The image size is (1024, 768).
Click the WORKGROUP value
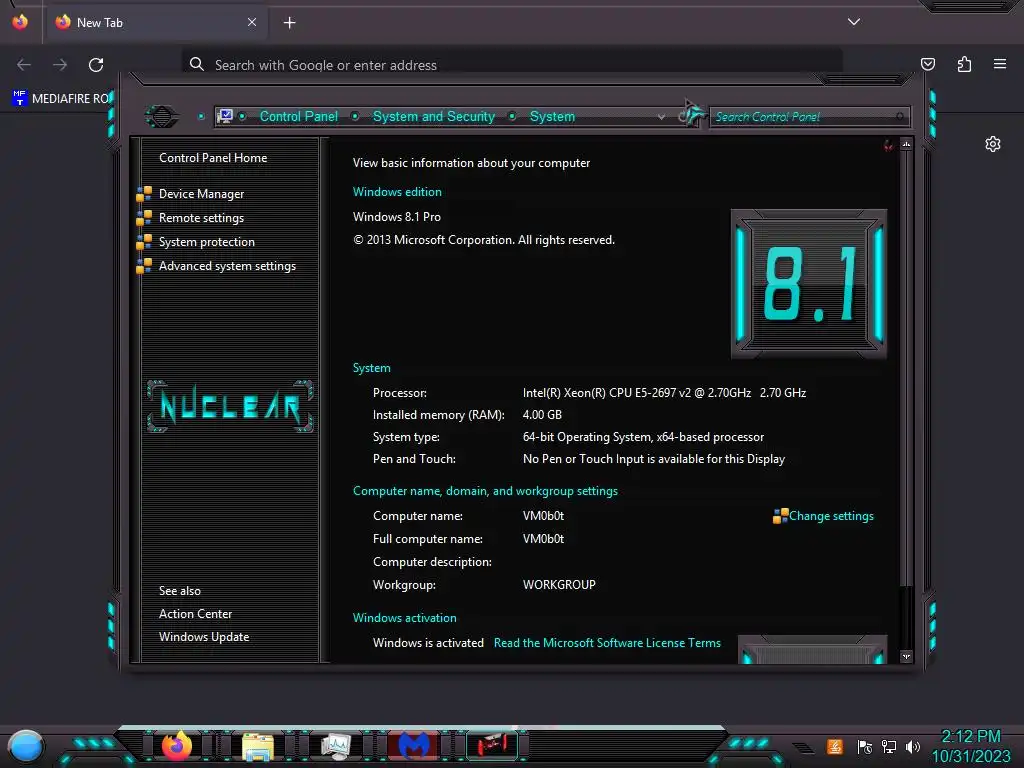(x=559, y=584)
